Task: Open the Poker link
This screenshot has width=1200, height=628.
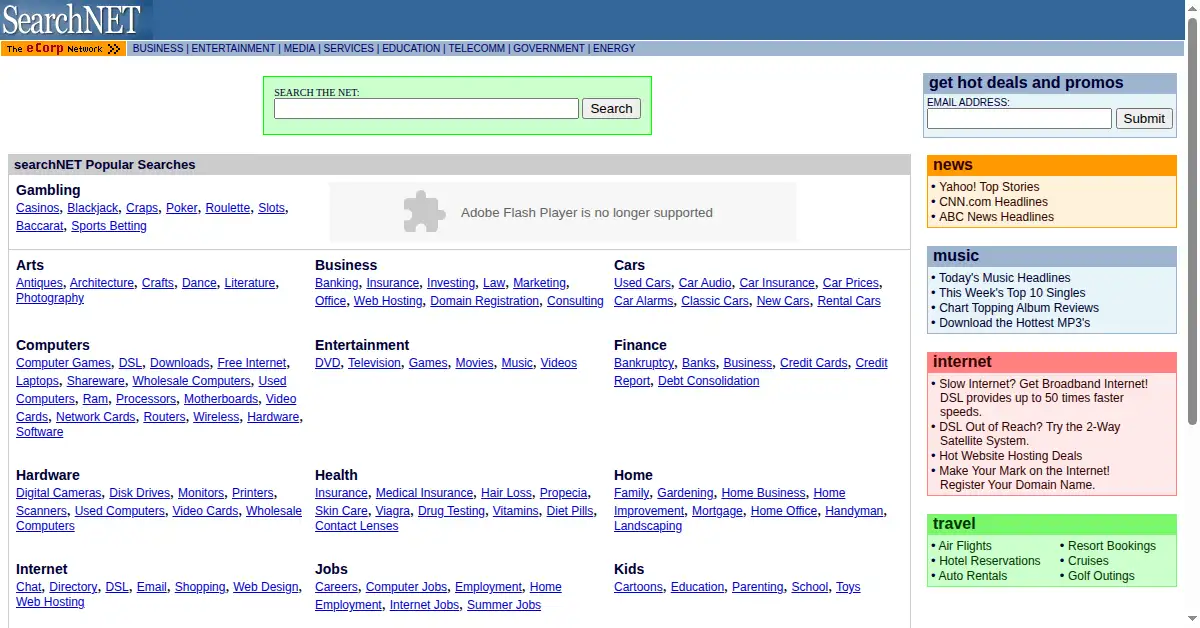Action: pos(182,208)
